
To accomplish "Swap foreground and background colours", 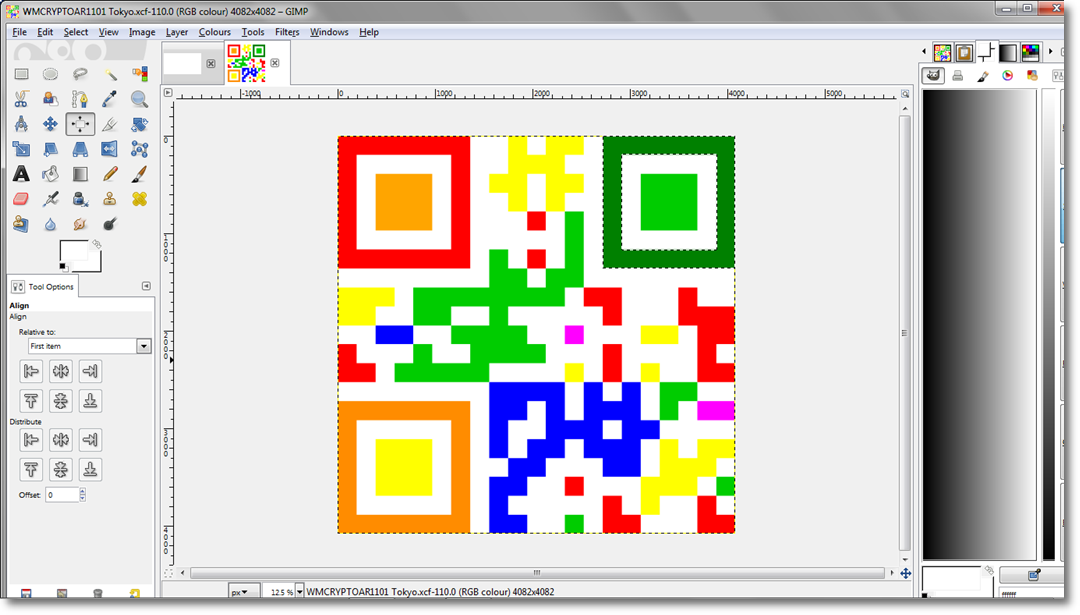I will (96, 244).
